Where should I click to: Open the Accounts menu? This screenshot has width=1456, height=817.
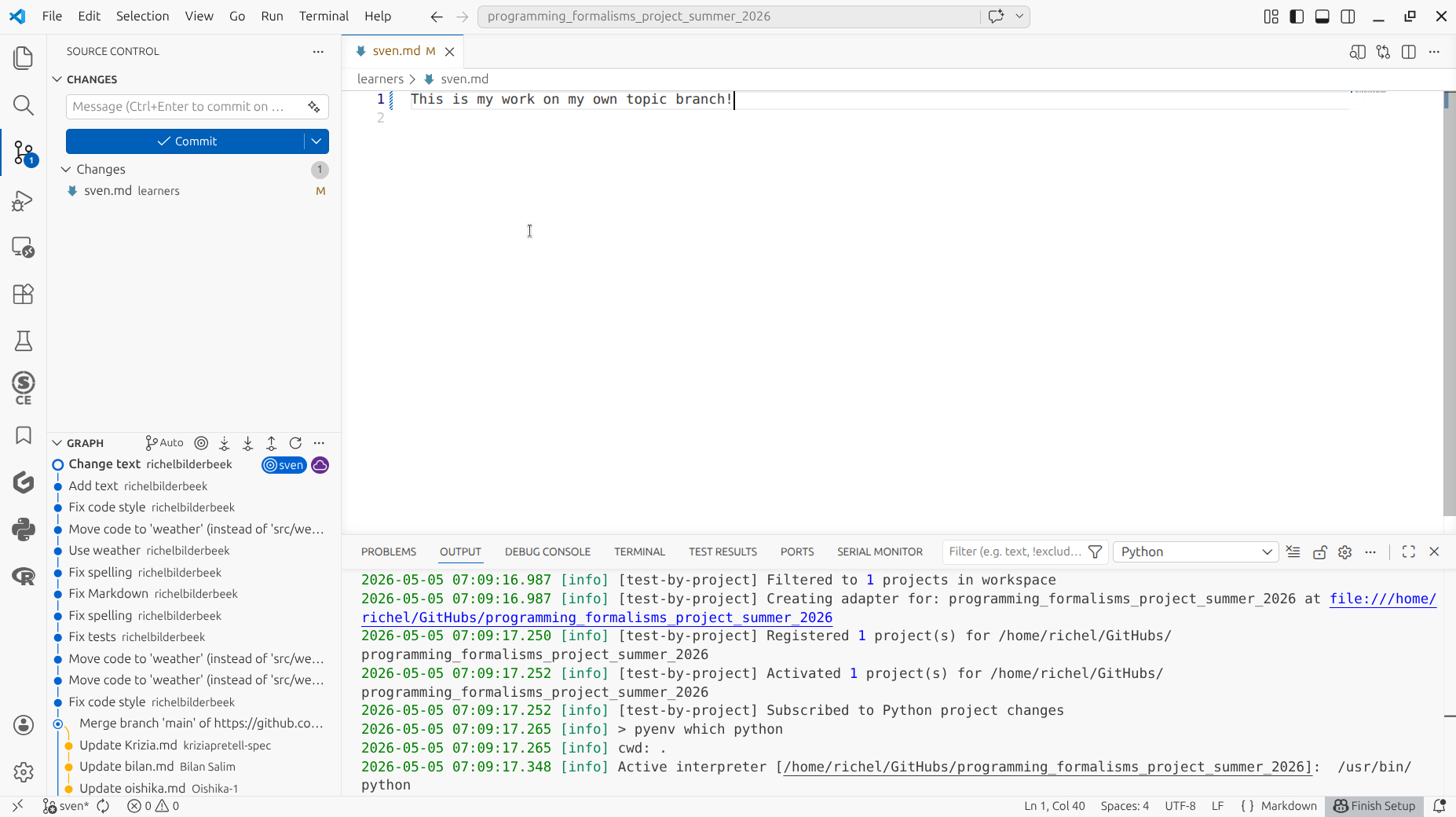click(x=24, y=725)
